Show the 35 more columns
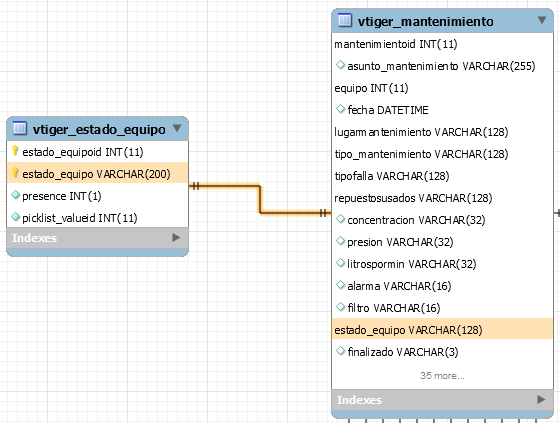This screenshot has height=423, width=560. [442, 375]
